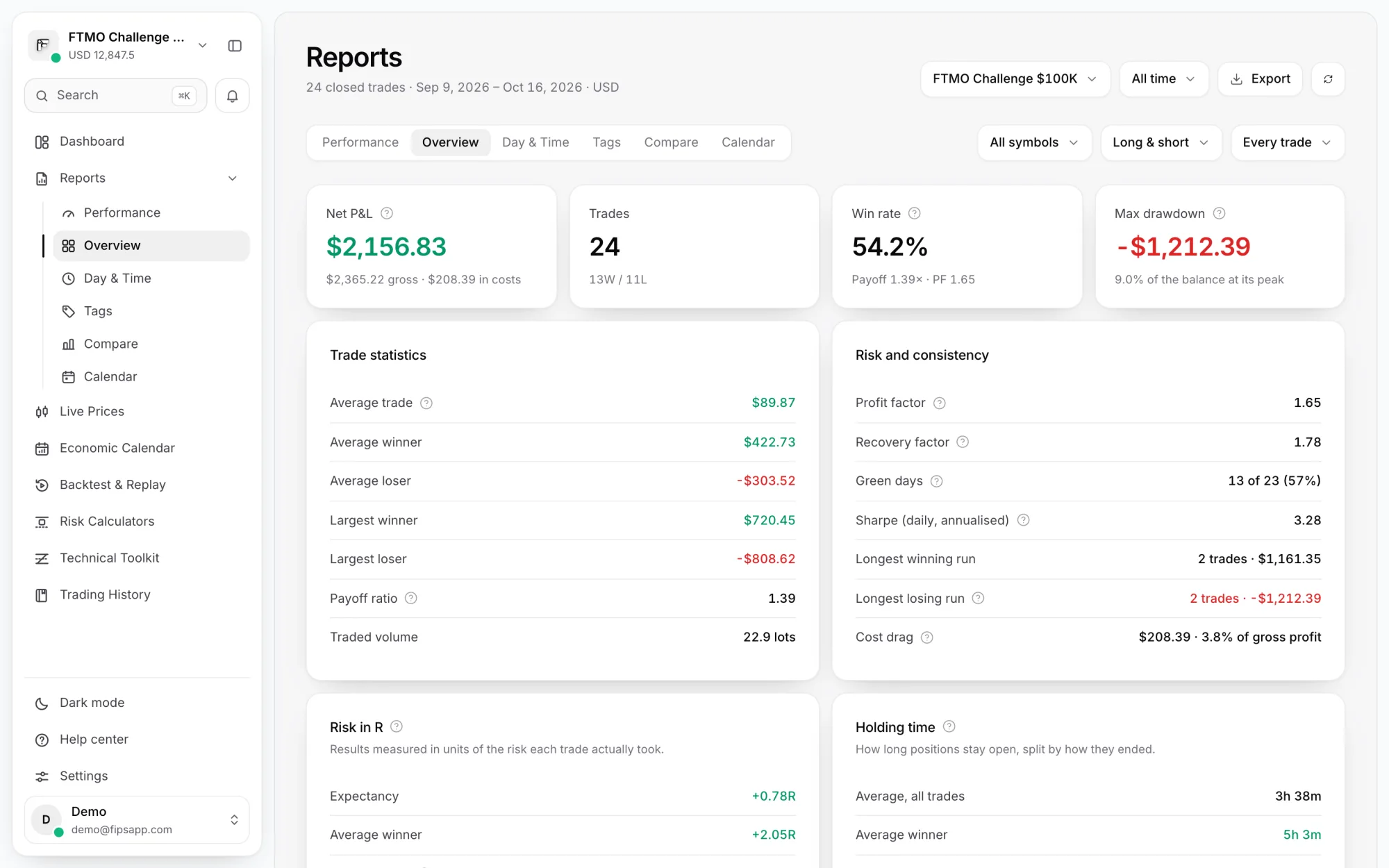Click the Export button
The image size is (1389, 868).
pyautogui.click(x=1260, y=79)
